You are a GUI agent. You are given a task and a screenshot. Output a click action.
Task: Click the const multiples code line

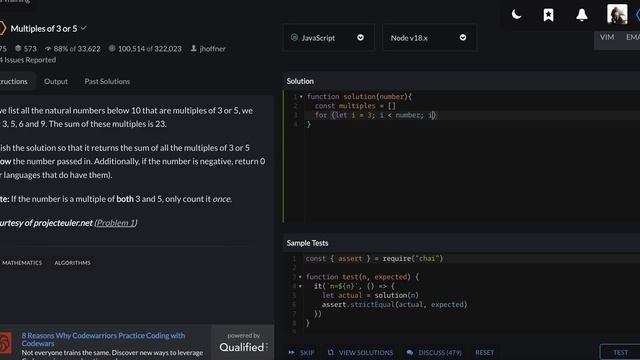click(x=355, y=106)
